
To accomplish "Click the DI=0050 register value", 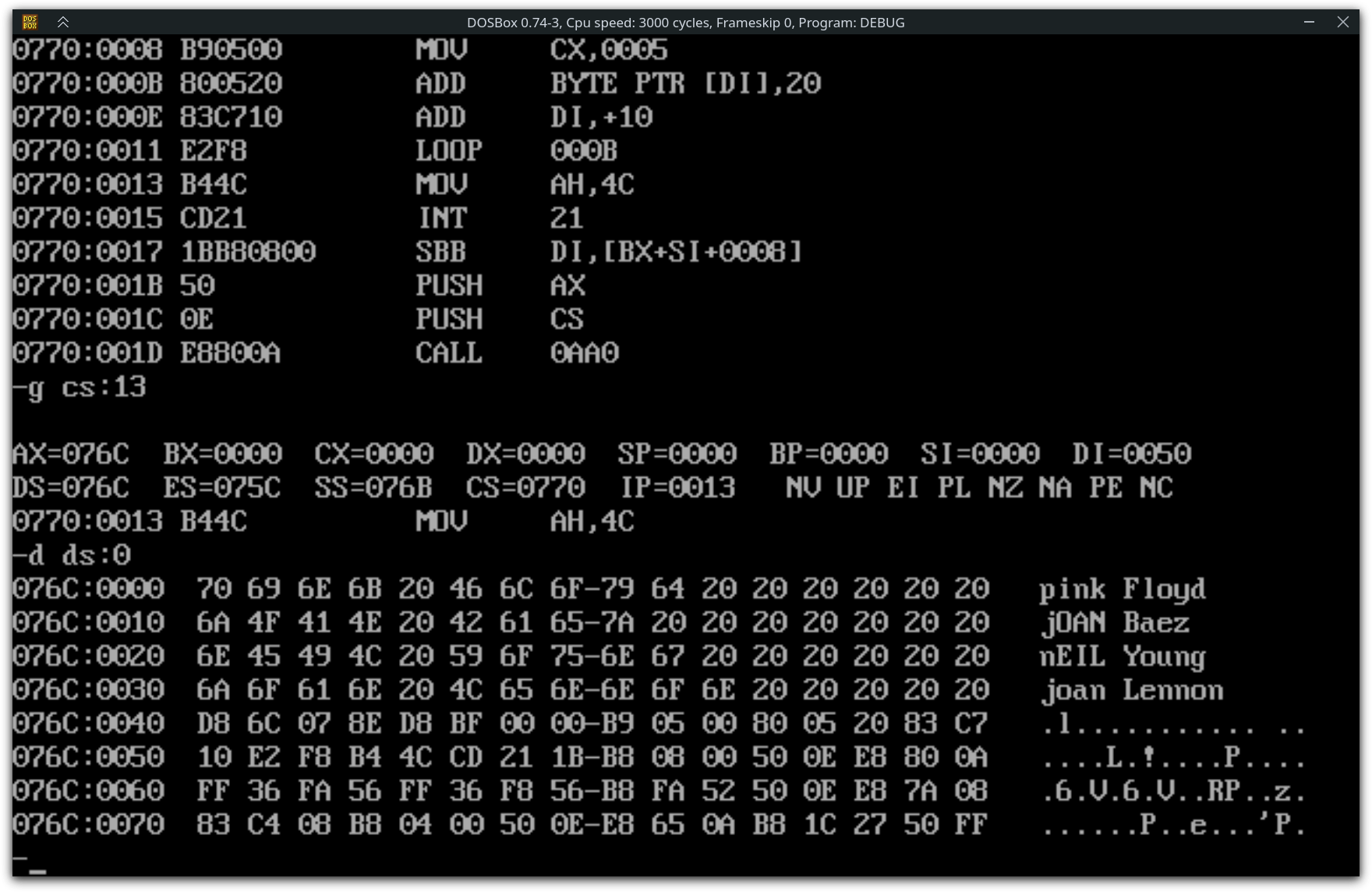I will pos(1132,454).
